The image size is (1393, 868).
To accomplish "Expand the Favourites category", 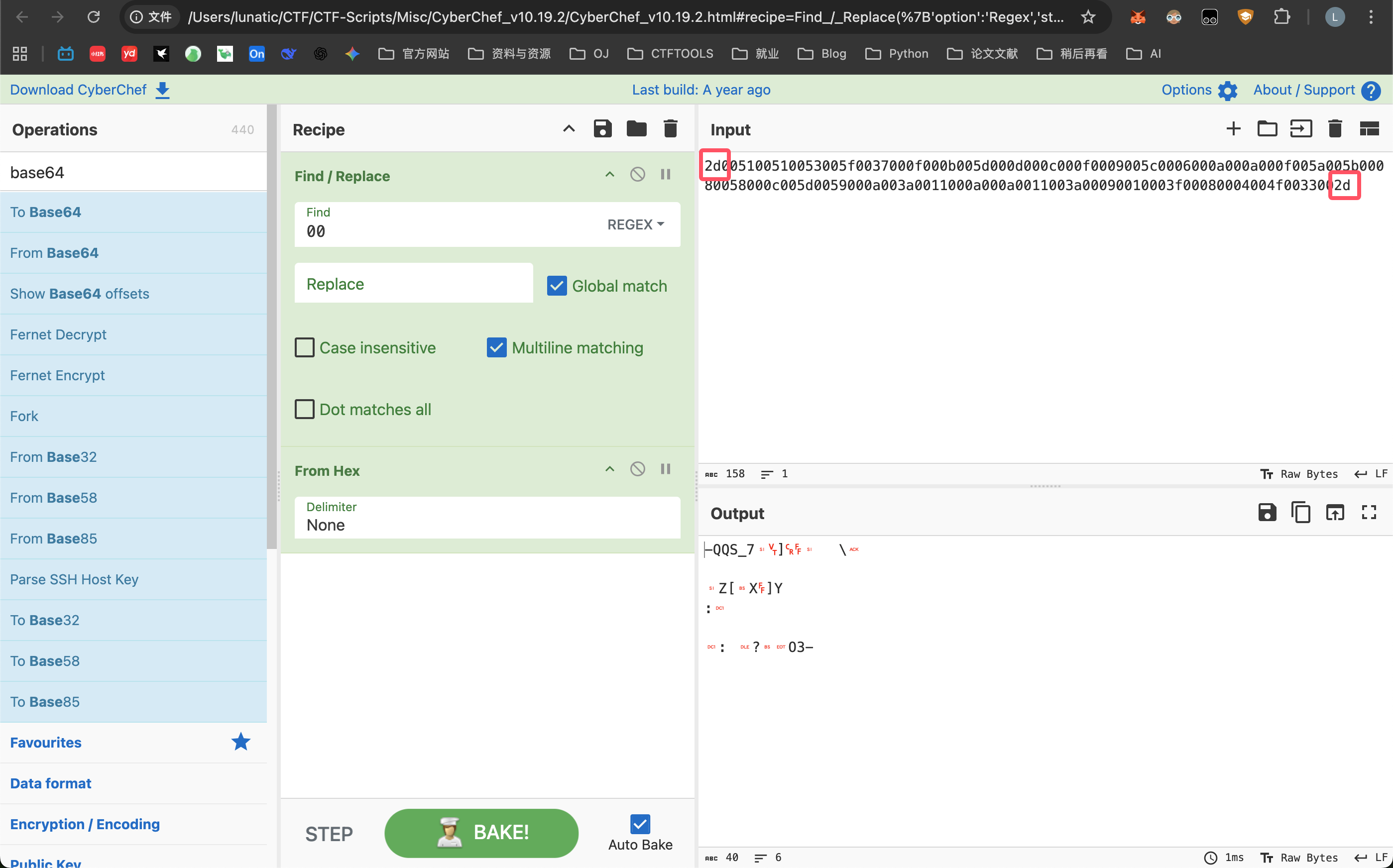I will (133, 742).
